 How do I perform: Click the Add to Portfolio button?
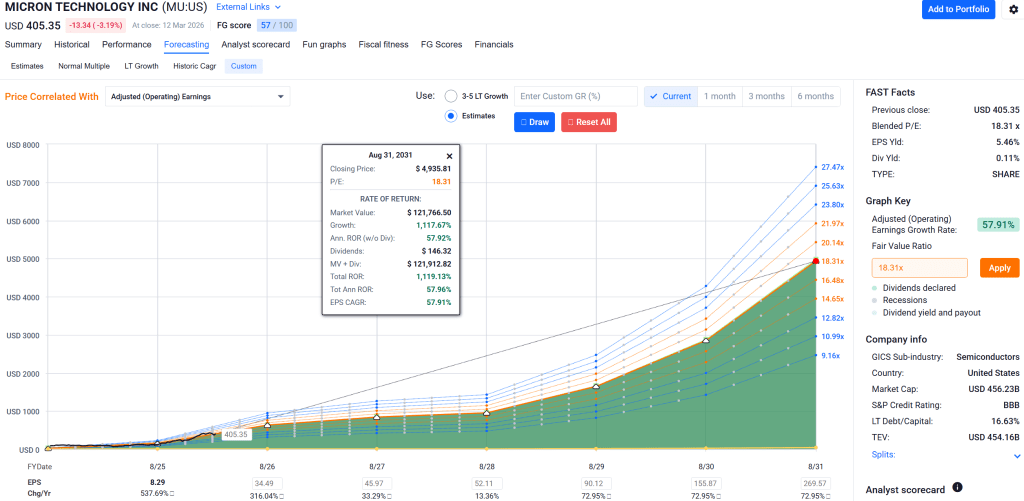958,9
